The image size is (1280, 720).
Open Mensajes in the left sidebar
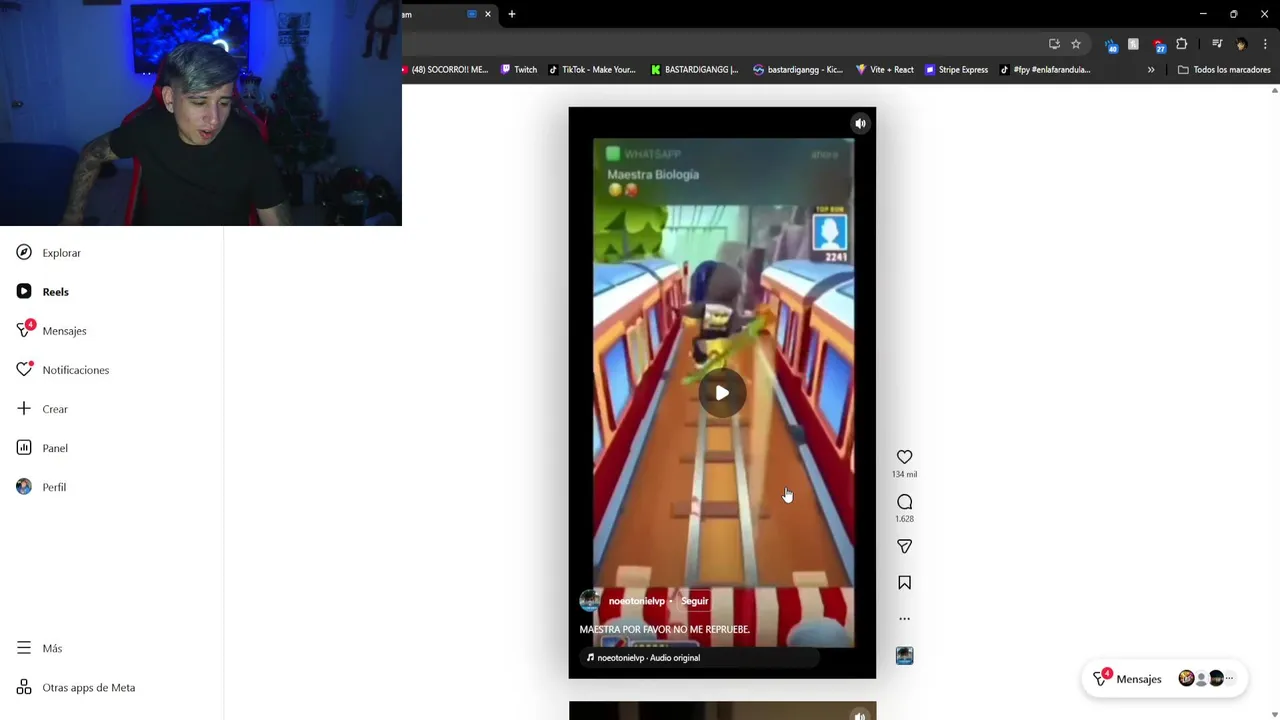tap(52, 331)
